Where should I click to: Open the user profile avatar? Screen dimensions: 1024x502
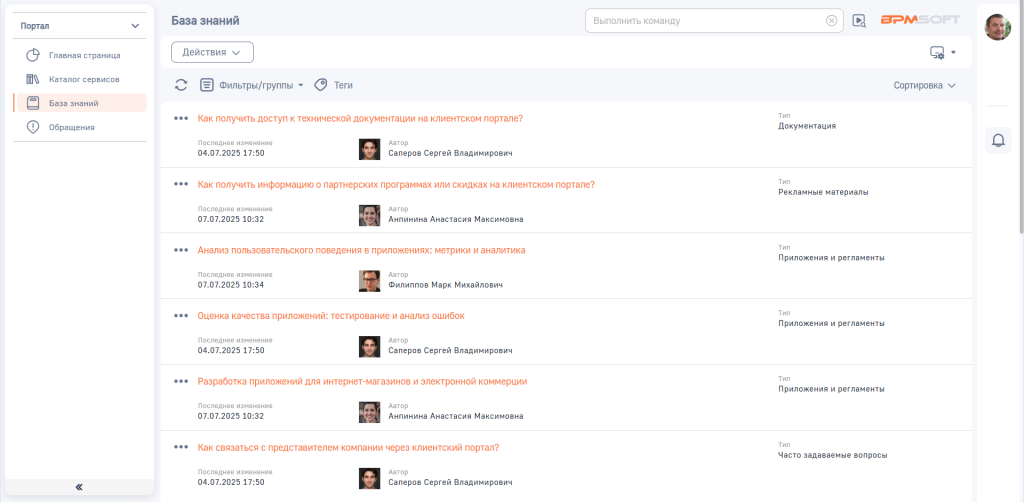997,27
